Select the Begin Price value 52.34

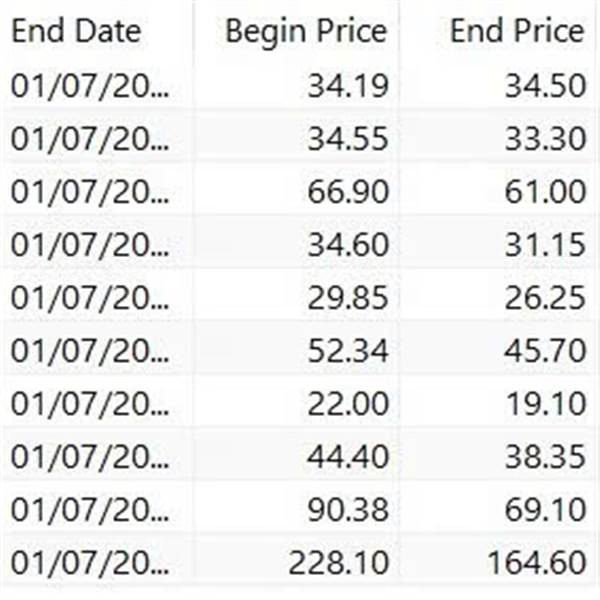[x=348, y=351]
